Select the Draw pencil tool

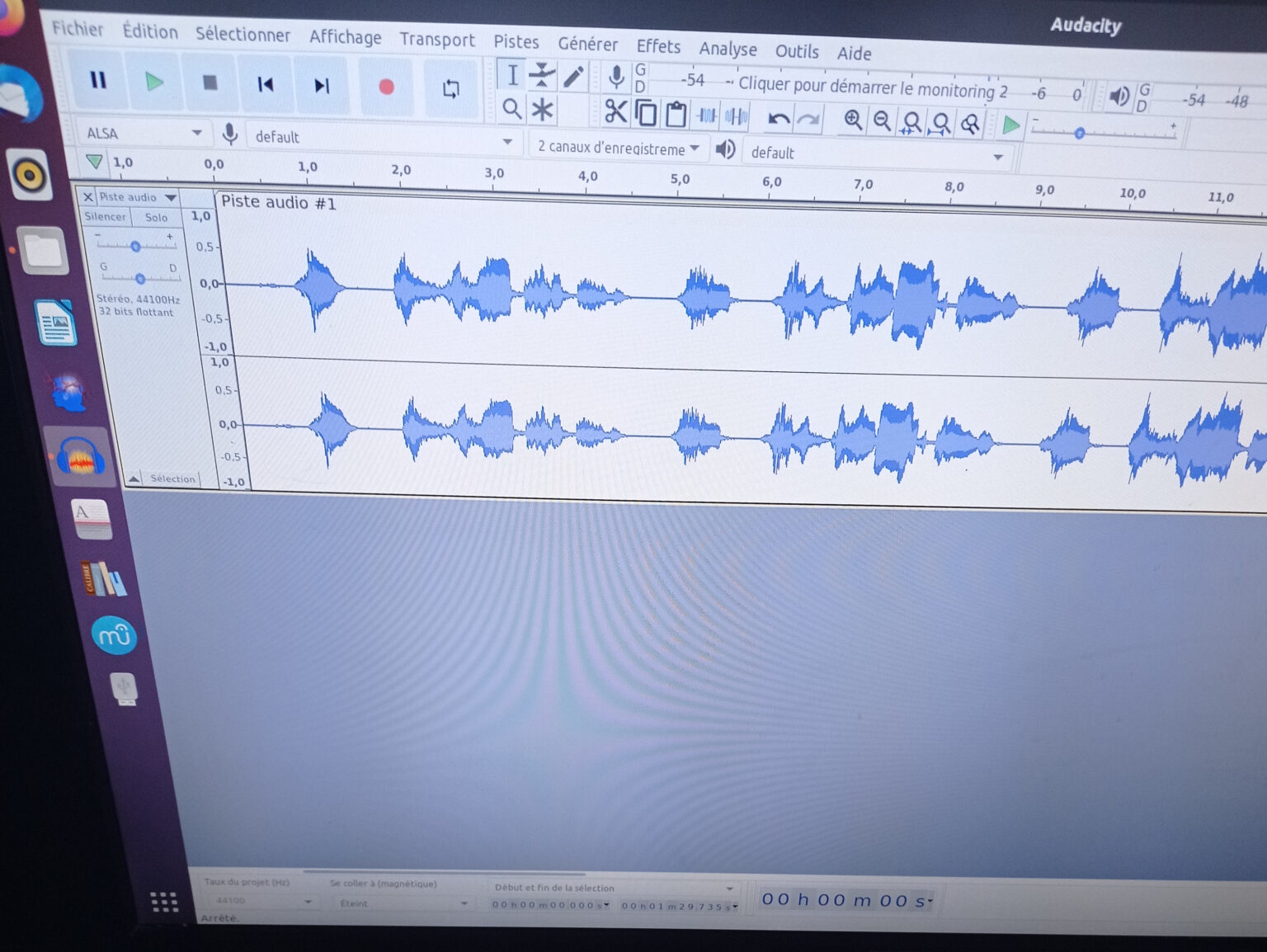[573, 78]
